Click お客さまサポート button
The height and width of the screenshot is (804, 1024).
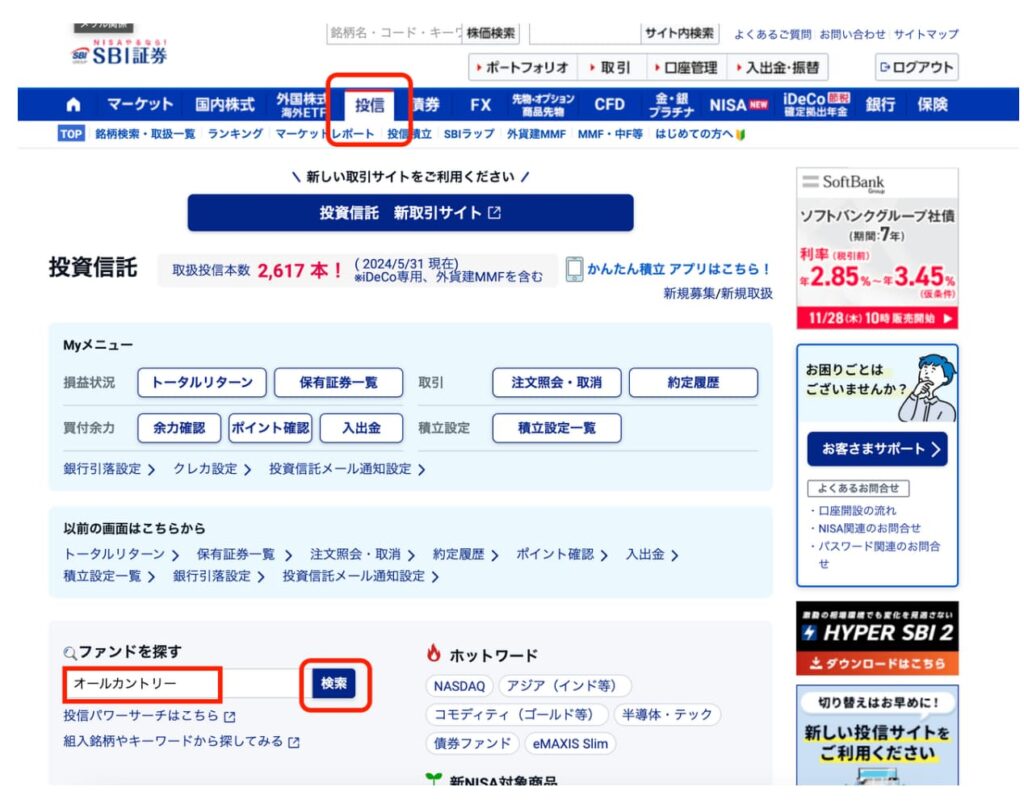click(877, 449)
